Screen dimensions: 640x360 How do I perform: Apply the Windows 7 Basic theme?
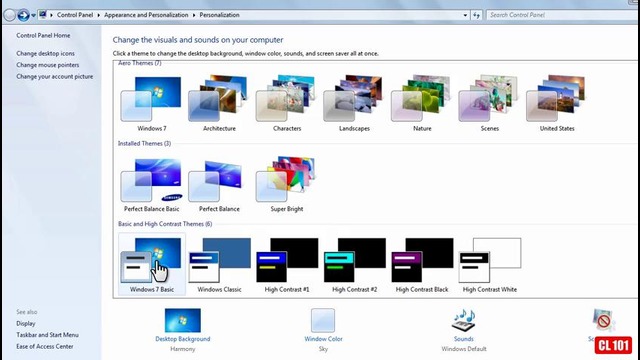point(151,264)
